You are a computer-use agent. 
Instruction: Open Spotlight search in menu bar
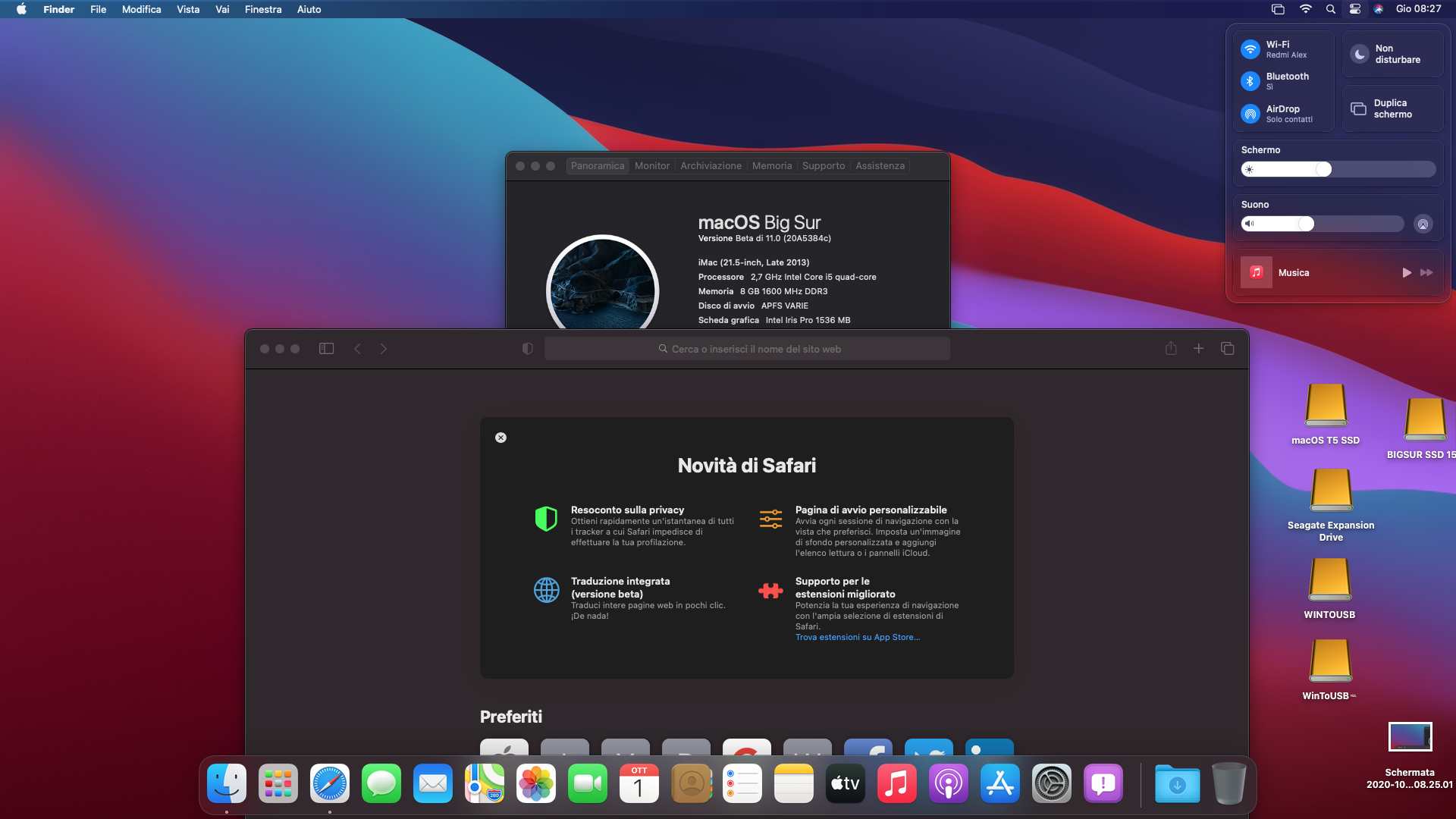[x=1330, y=9]
